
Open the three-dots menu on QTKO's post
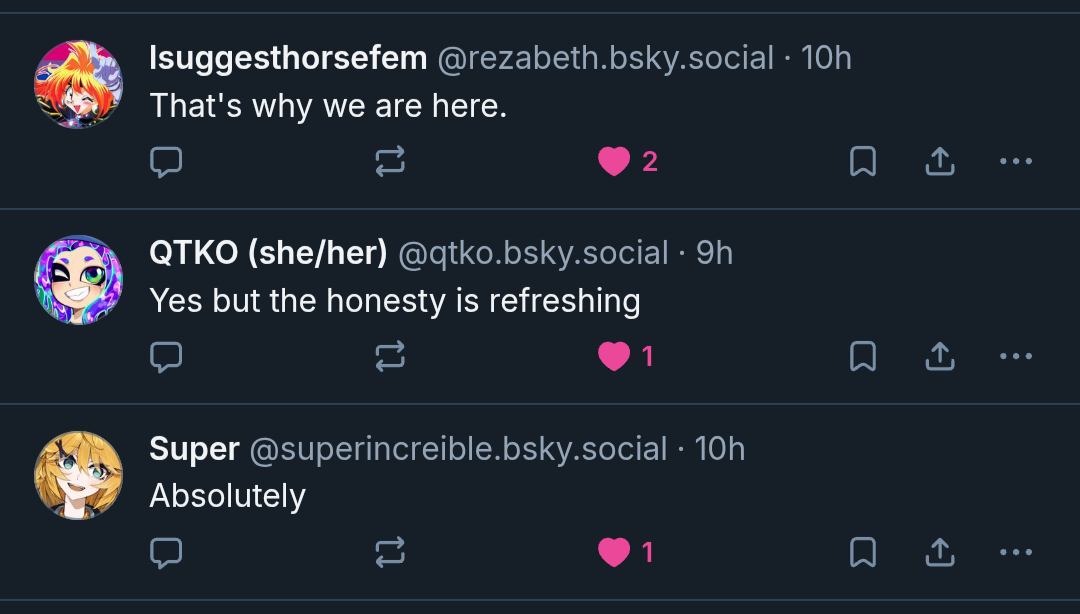pyautogui.click(x=1016, y=356)
